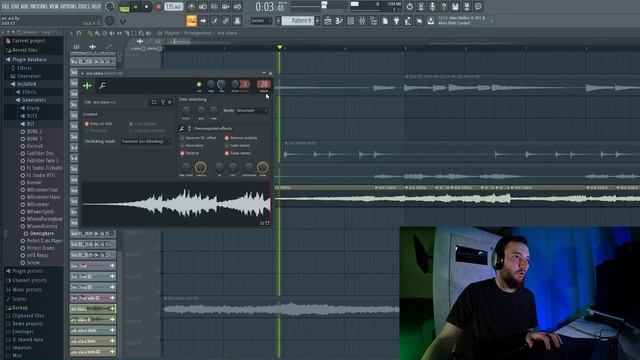Open the Declicking mode dropdown
Image resolution: width=640 pixels, height=360 pixels.
click(146, 141)
